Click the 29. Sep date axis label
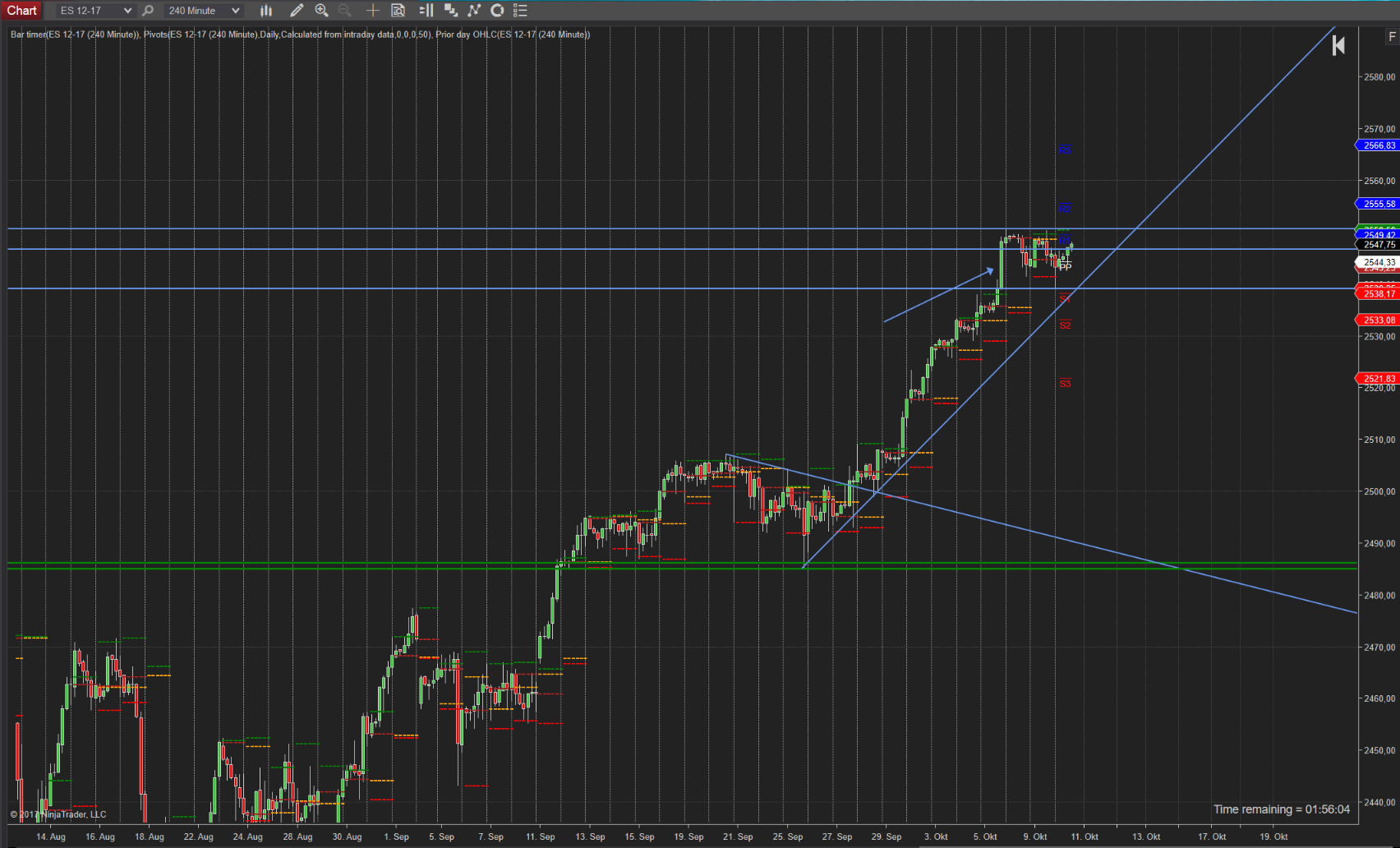 pos(887,836)
